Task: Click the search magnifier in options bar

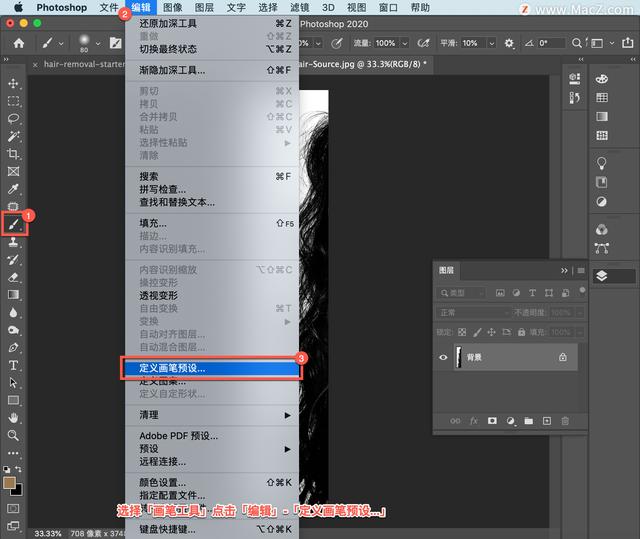Action: (x=576, y=43)
